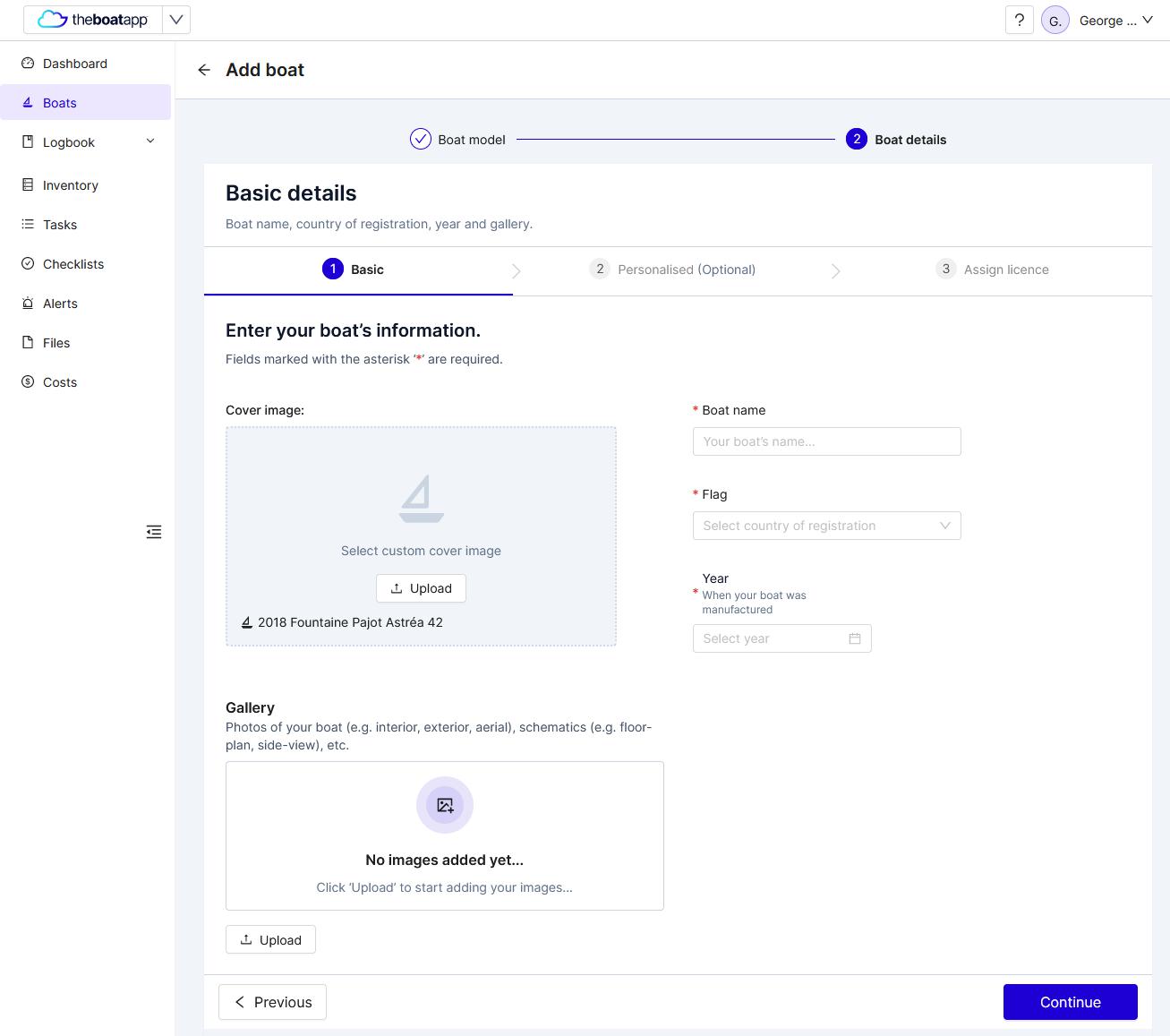Open Costs in the sidebar
Screen dimensions: 1170x1036
pyautogui.click(x=86, y=382)
